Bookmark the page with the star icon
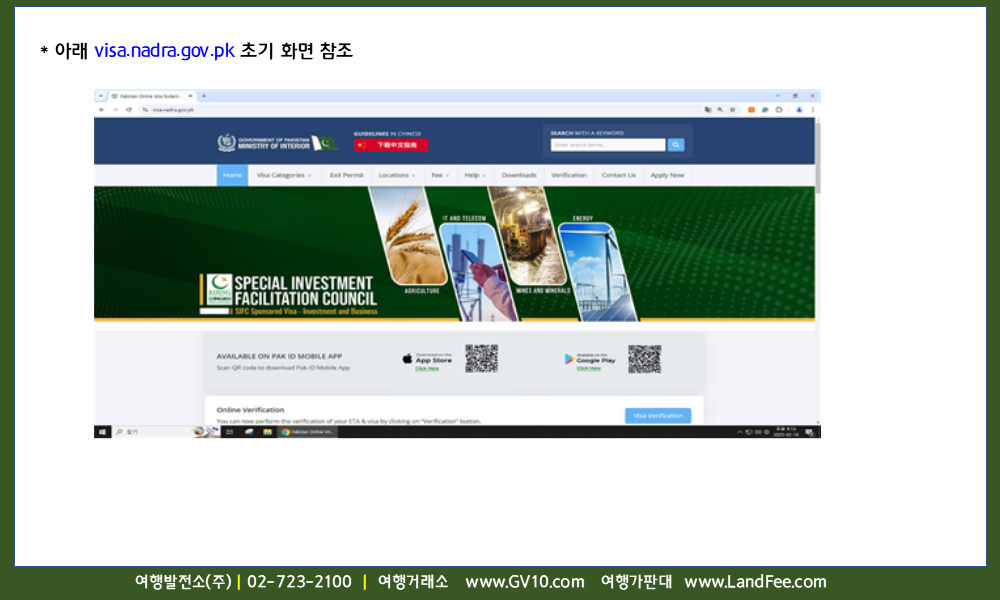Screen dimensions: 1000x600 733,110
